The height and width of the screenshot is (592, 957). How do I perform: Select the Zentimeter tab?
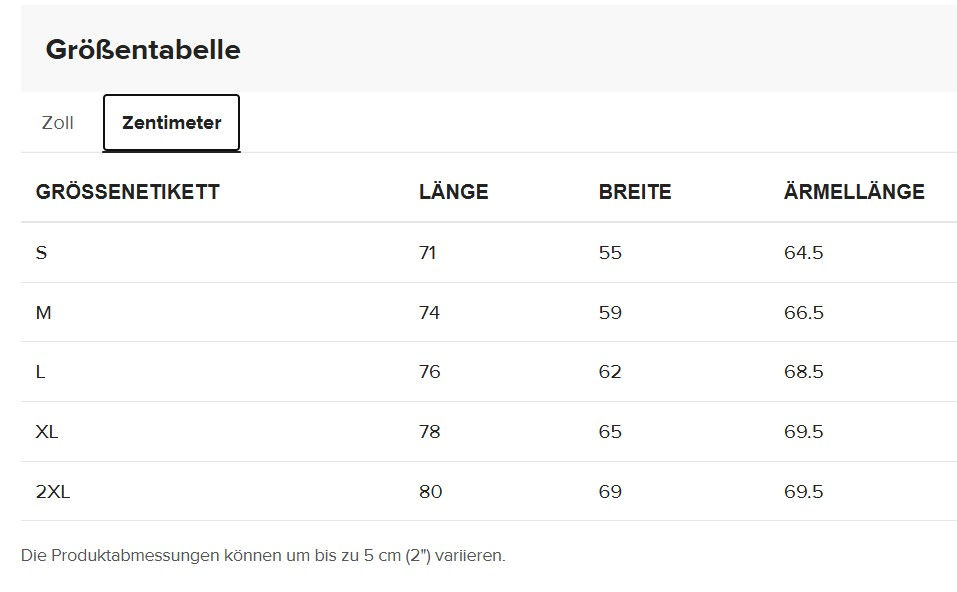click(172, 123)
